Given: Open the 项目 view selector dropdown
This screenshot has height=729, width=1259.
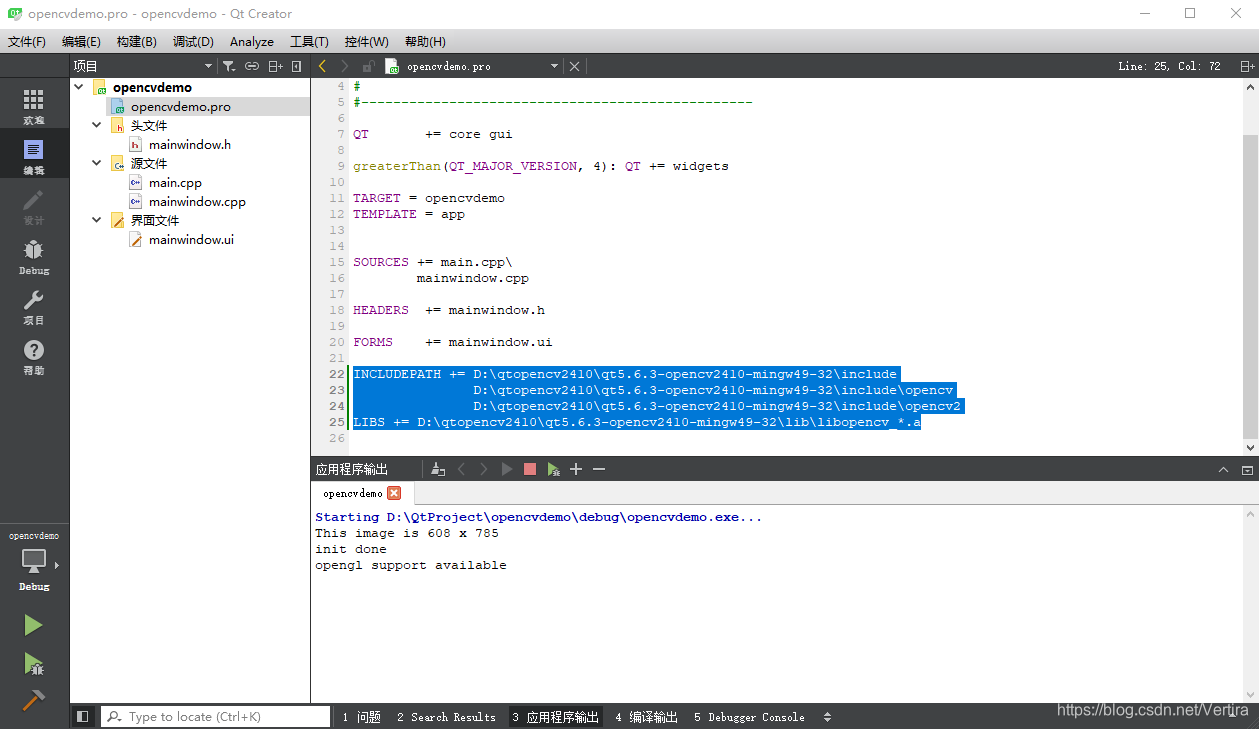Looking at the screenshot, I should [x=142, y=66].
